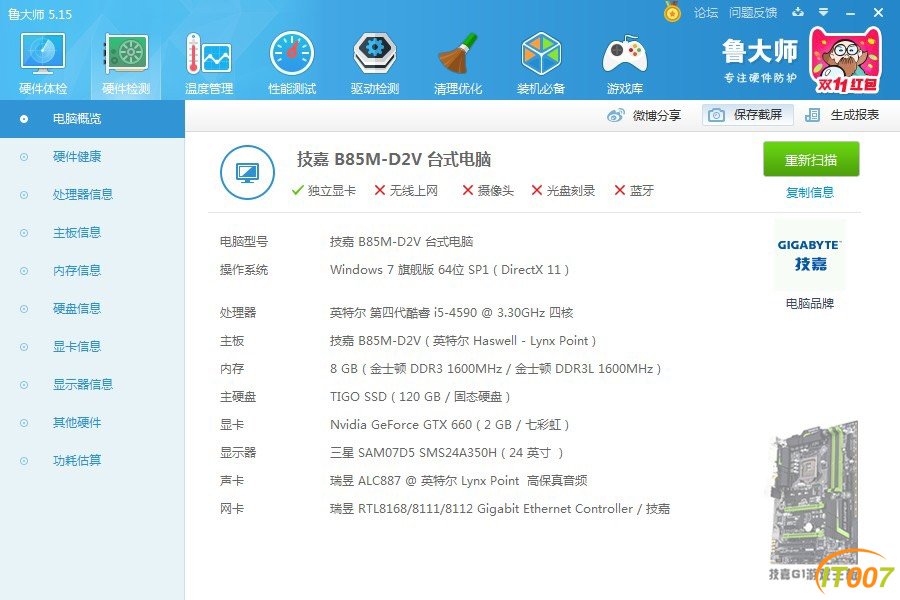Select 电脑概览 in sidebar
This screenshot has width=900, height=600.
[92, 119]
